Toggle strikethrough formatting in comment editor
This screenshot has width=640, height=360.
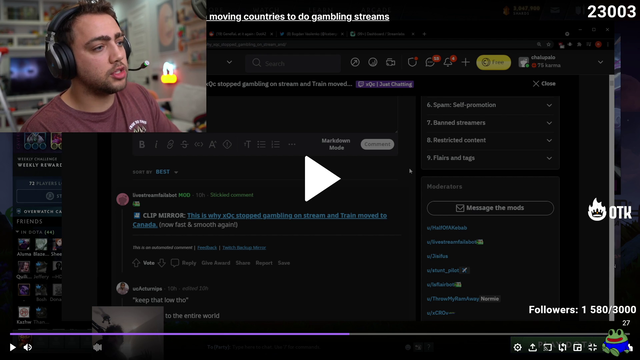(x=184, y=144)
